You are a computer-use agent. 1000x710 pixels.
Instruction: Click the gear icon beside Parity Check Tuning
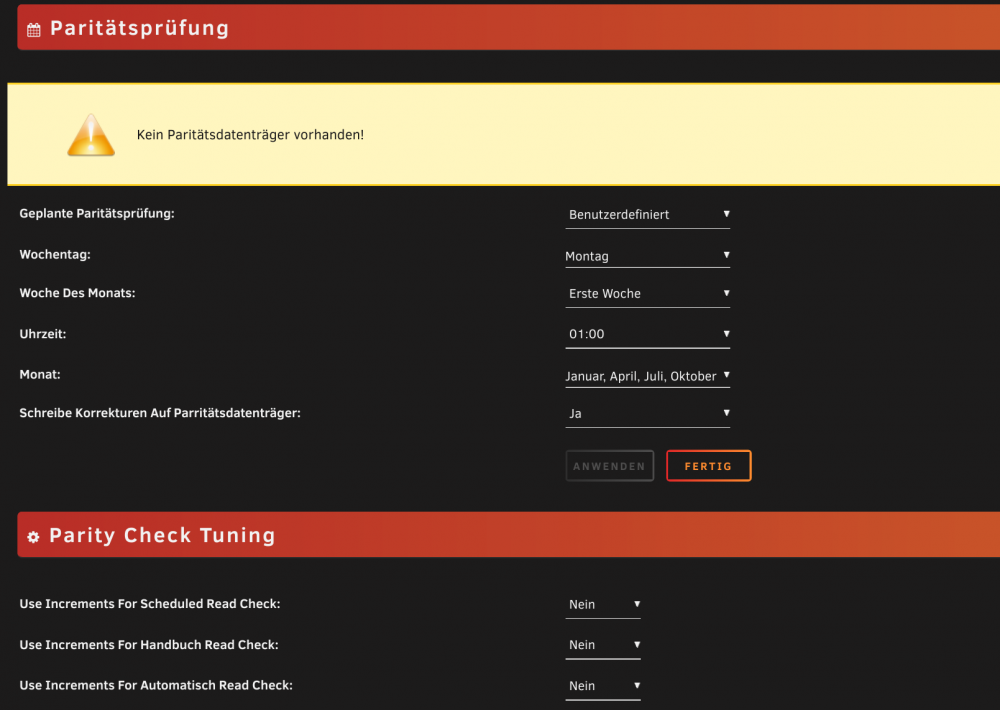[x=33, y=537]
